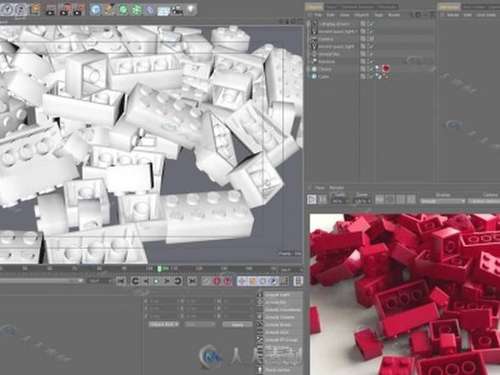Open the Size dropdown in coordinates panel
The height and width of the screenshot is (375, 500).
tap(200, 324)
